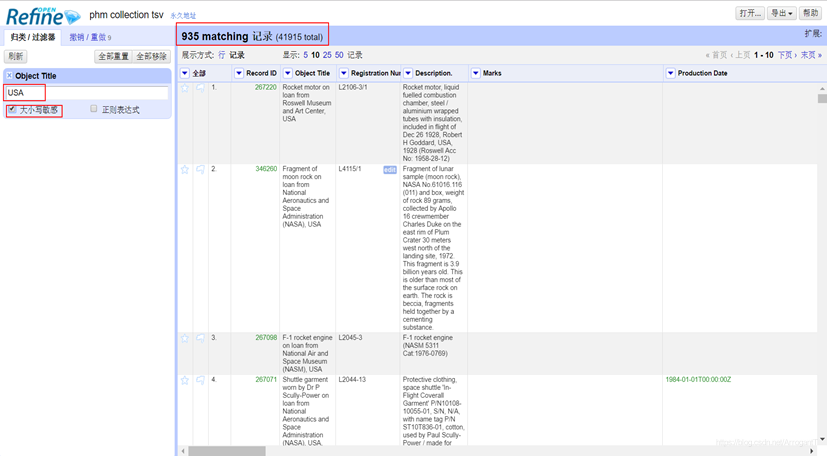This screenshot has height=456, width=827.
Task: Flag row 1 Rocket motor record
Action: [x=200, y=88]
